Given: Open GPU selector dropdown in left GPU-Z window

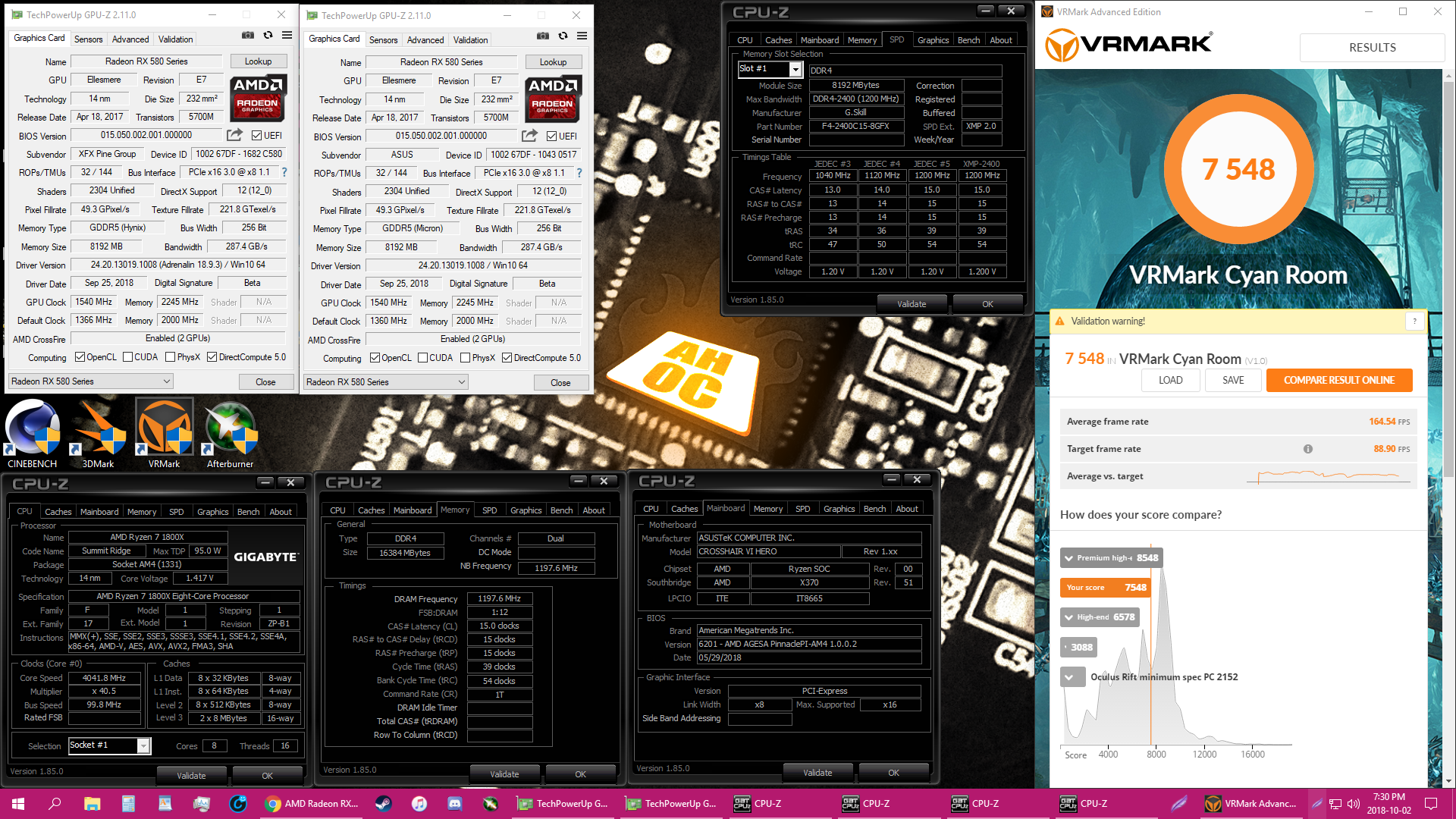Looking at the screenshot, I should pos(91,381).
